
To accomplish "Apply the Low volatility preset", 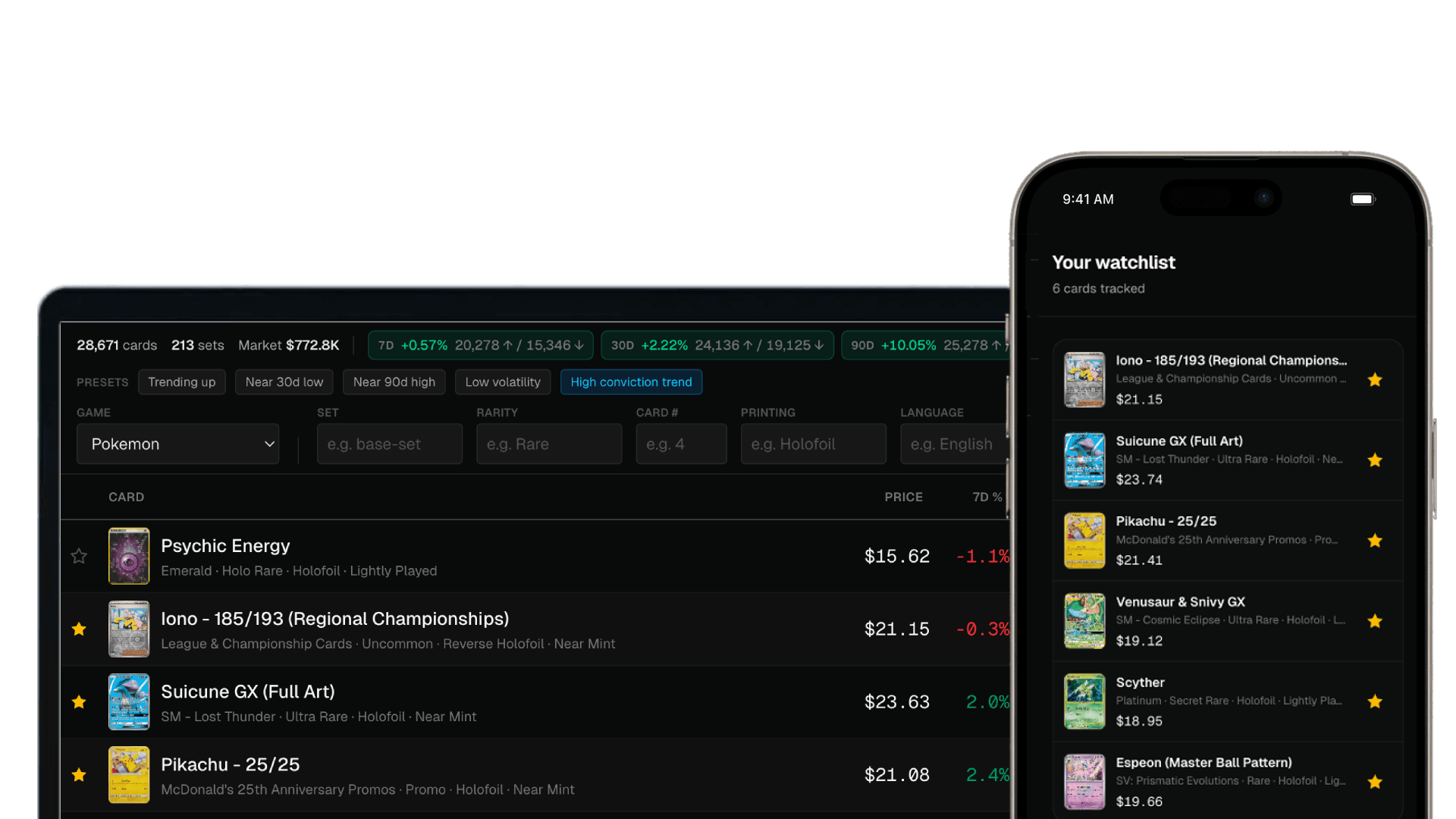I will tap(503, 382).
